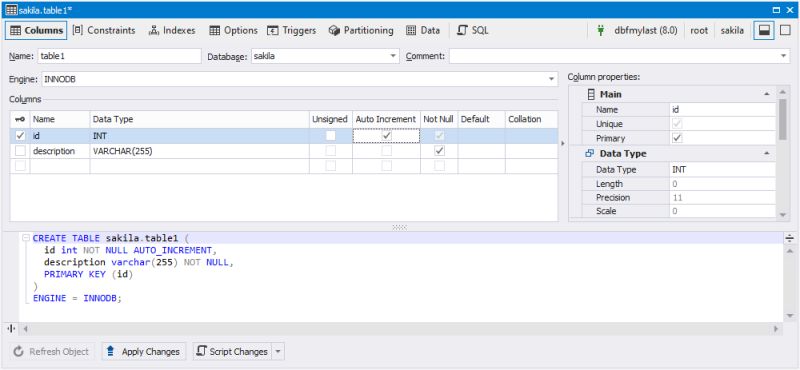This screenshot has width=800, height=370.
Task: Click the Collation column header
Action: [531, 119]
